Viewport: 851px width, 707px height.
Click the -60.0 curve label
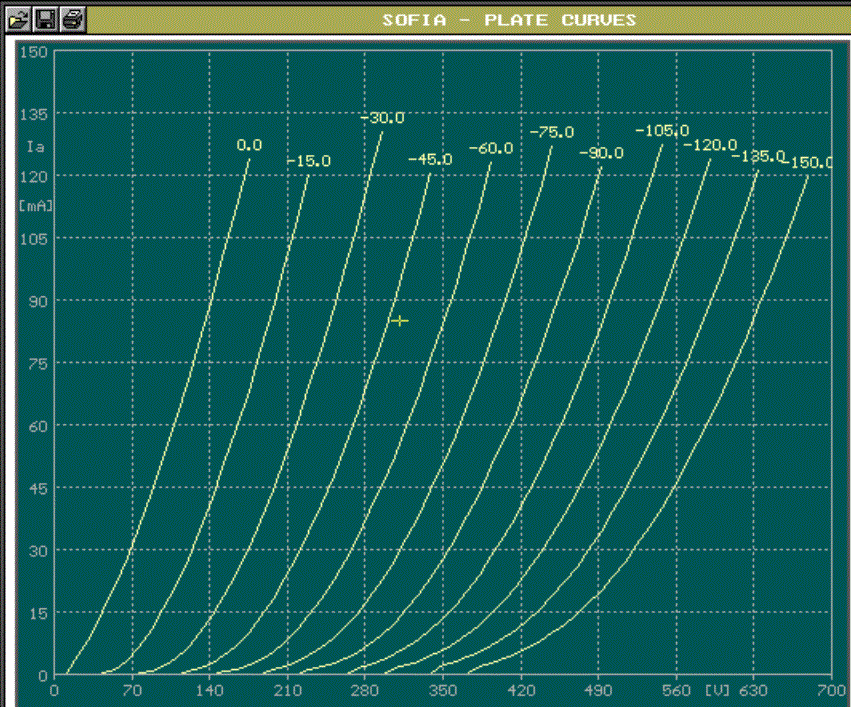[490, 148]
